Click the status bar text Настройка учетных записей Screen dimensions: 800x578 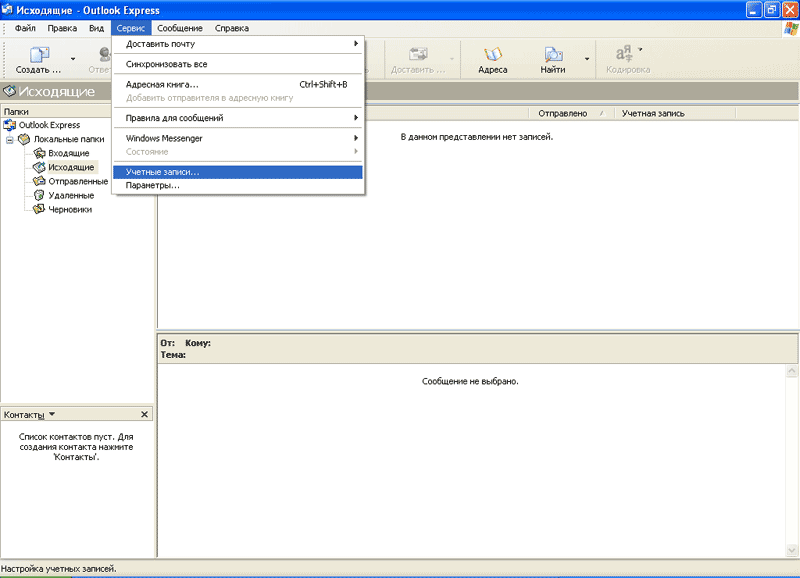tap(59, 568)
